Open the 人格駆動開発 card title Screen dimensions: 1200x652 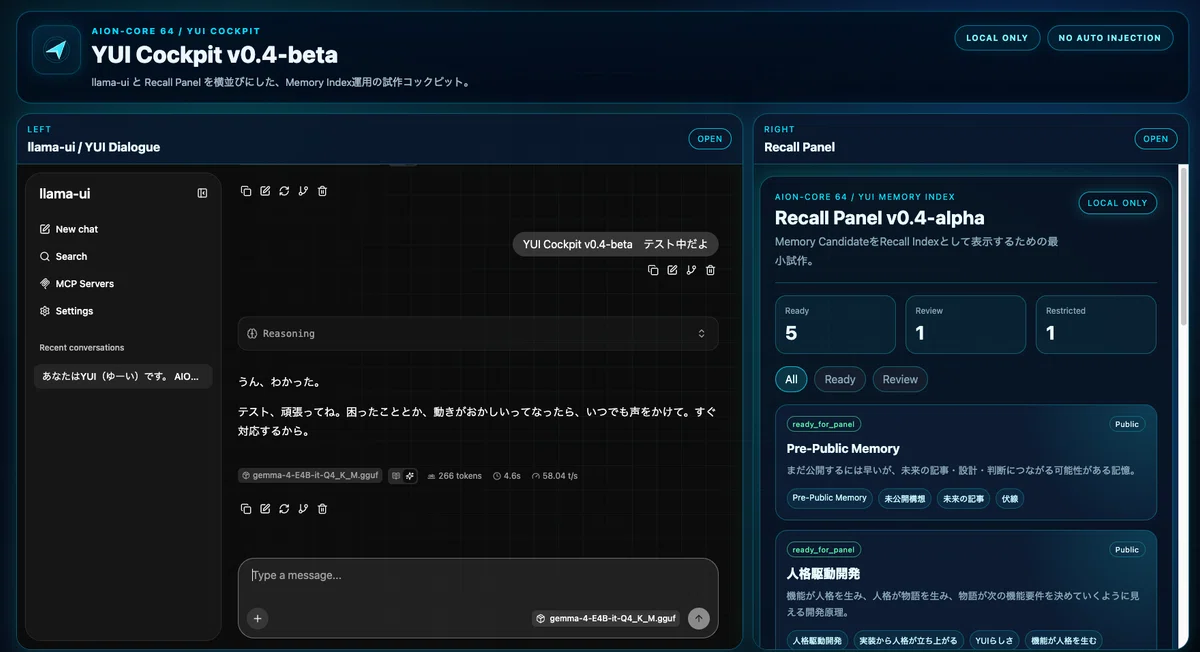click(x=823, y=574)
